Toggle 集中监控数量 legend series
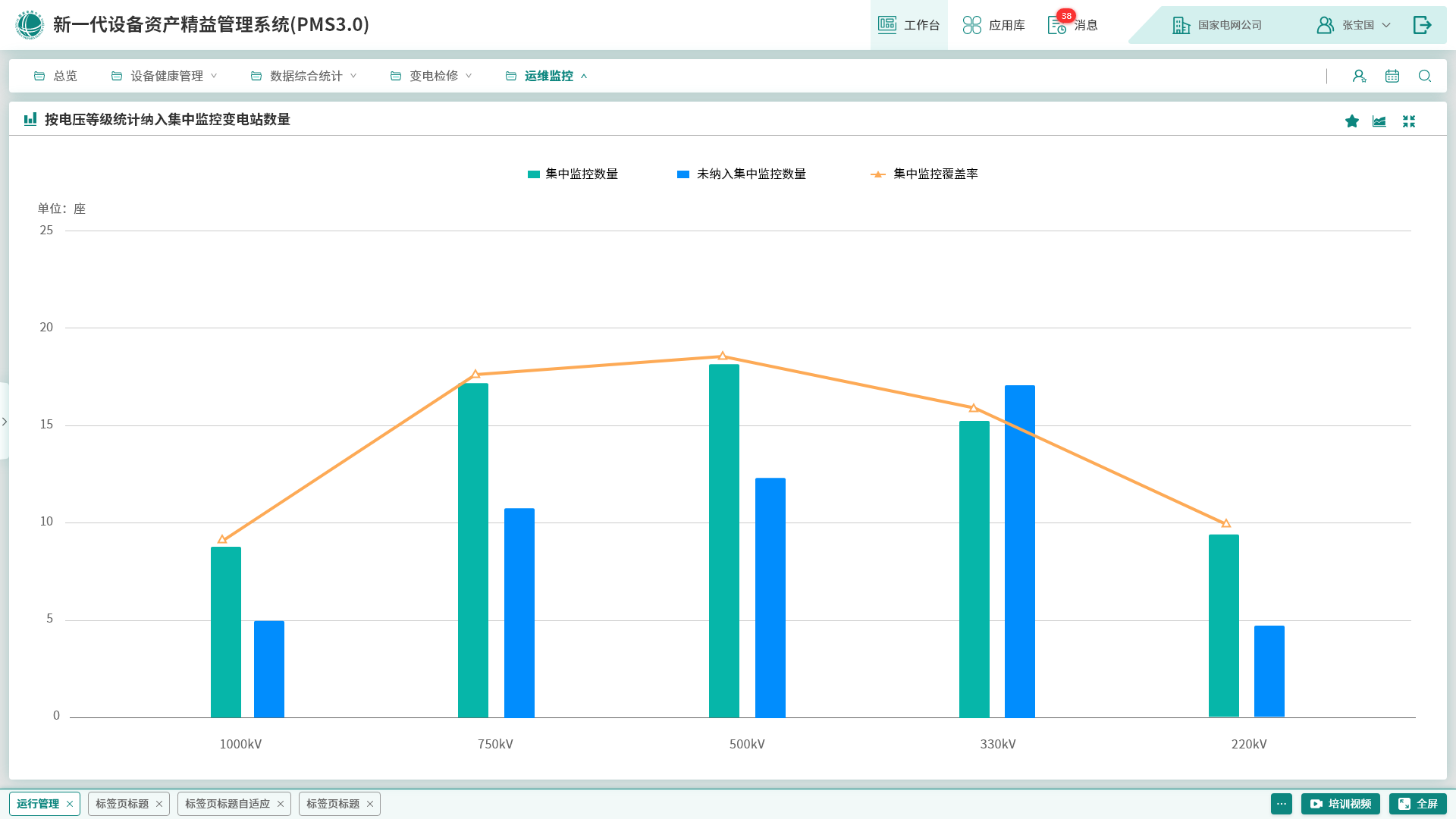1456x819 pixels. [x=573, y=174]
